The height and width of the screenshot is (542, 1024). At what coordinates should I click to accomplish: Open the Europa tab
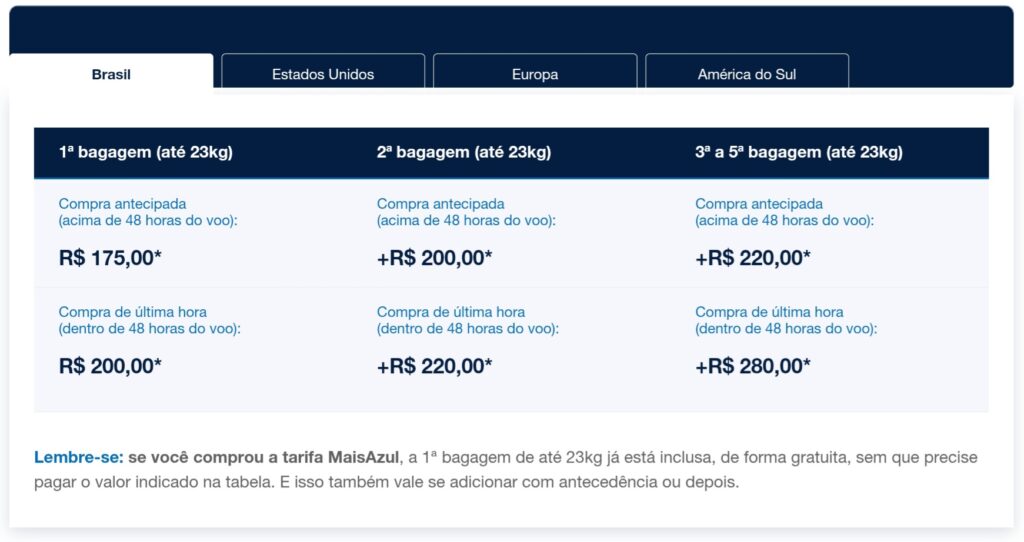535,74
